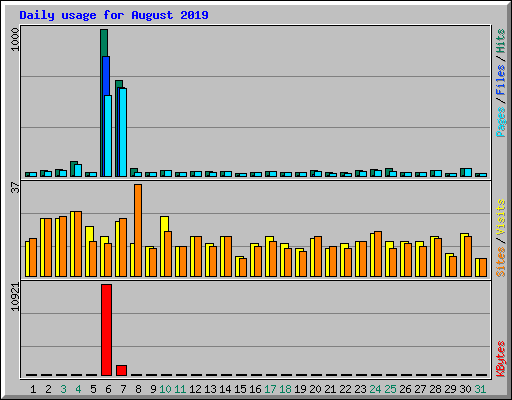Viewport: 512px width, 400px height.
Task: Click the dark green Hits bar on day 6
Action: click(x=104, y=43)
